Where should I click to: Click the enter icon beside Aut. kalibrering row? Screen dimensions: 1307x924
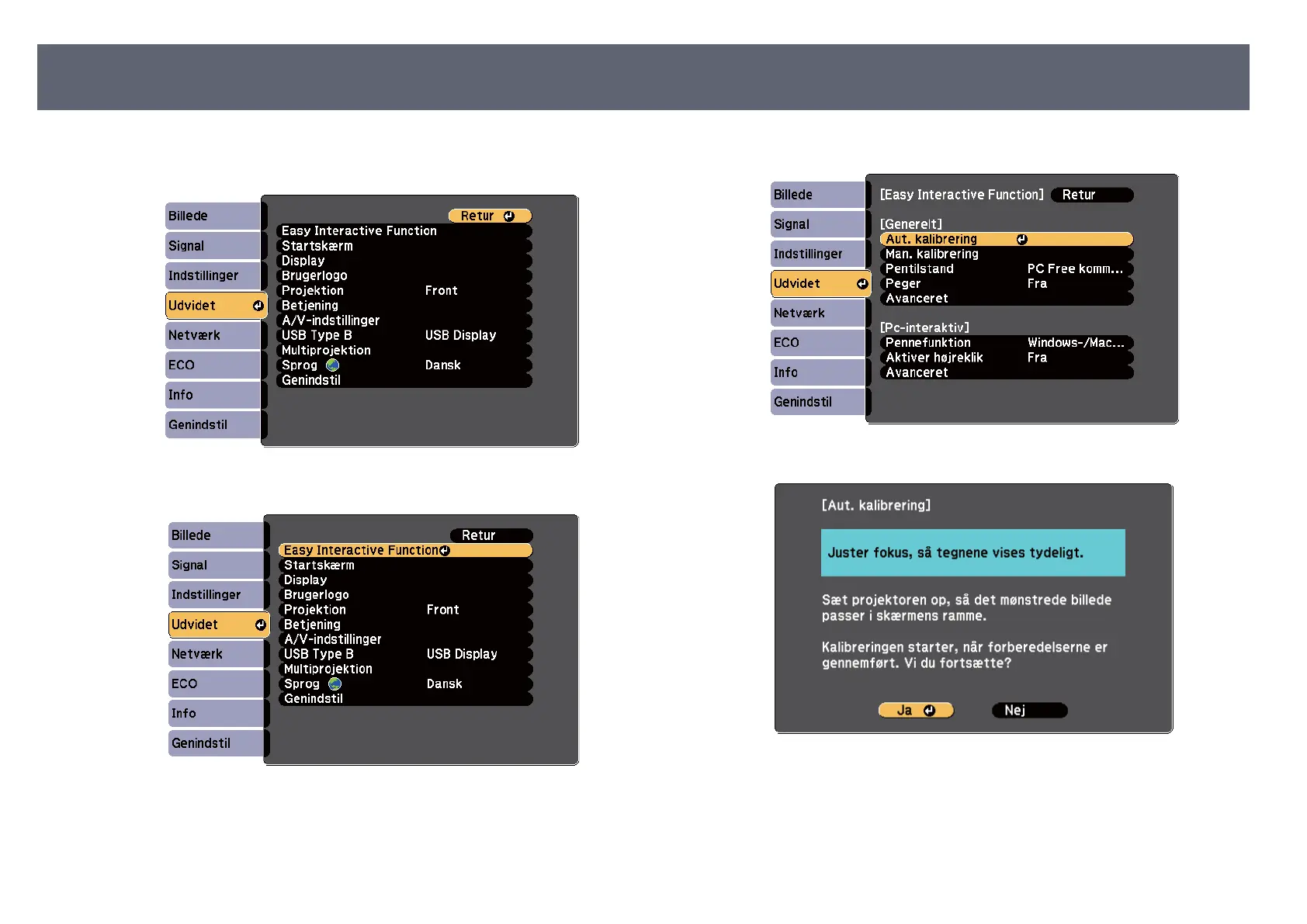(x=1022, y=240)
